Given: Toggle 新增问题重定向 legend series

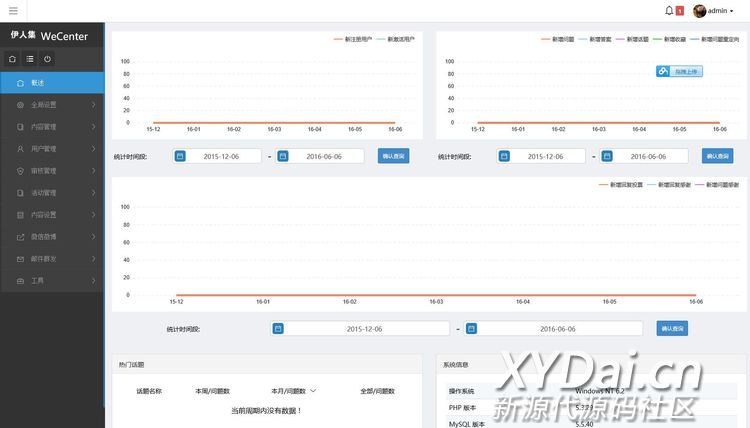Looking at the screenshot, I should (715, 39).
